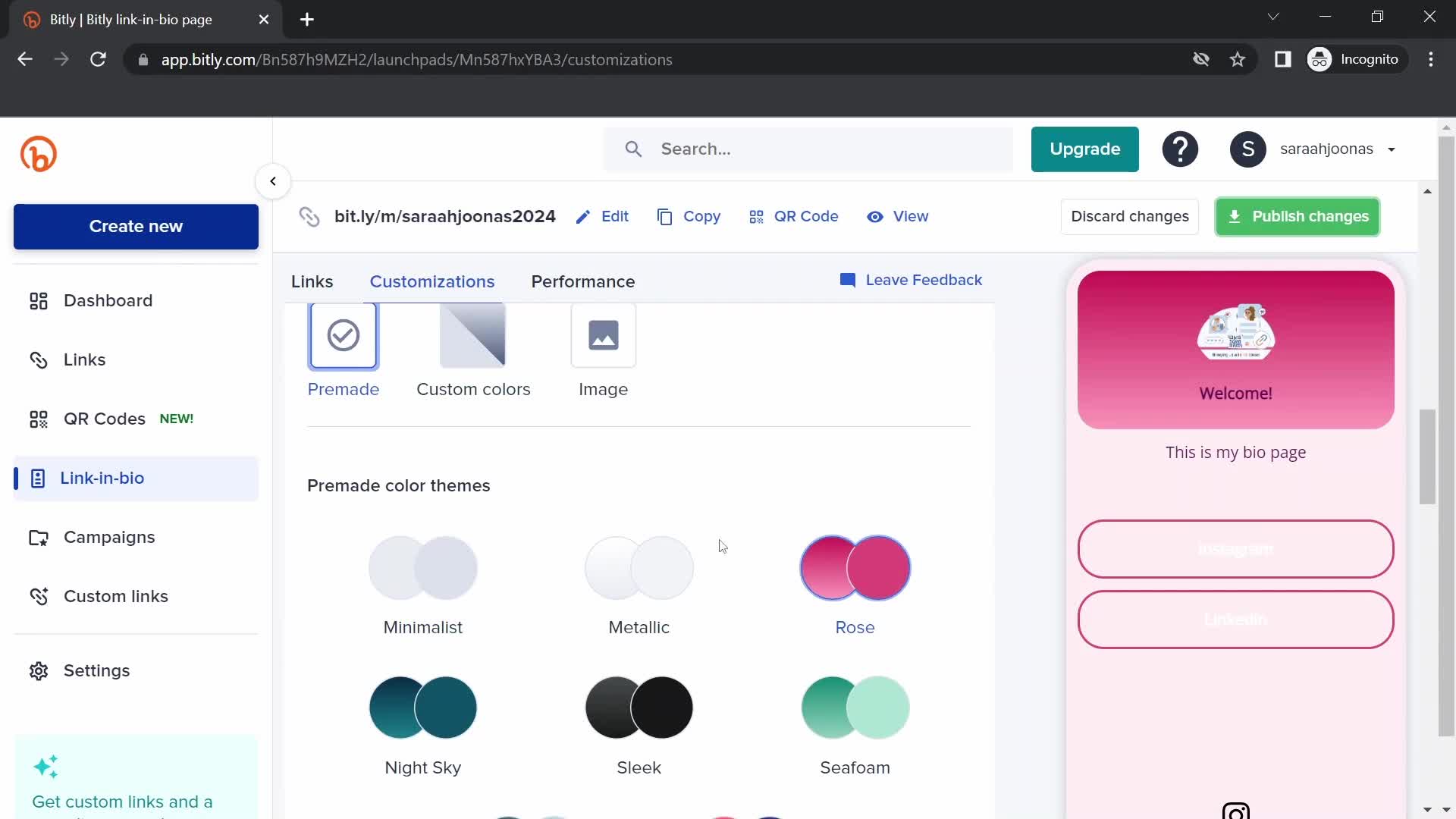Screen dimensions: 1456x819
Task: Click the Rose color theme swatch
Action: point(854,568)
